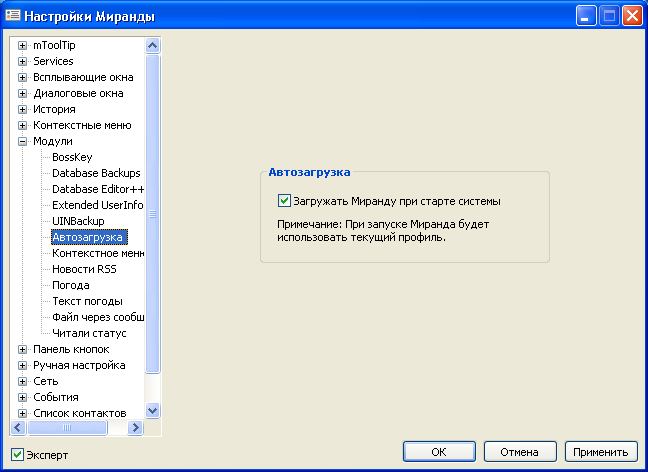Click horizontal scrollbar right arrow

(x=135, y=427)
